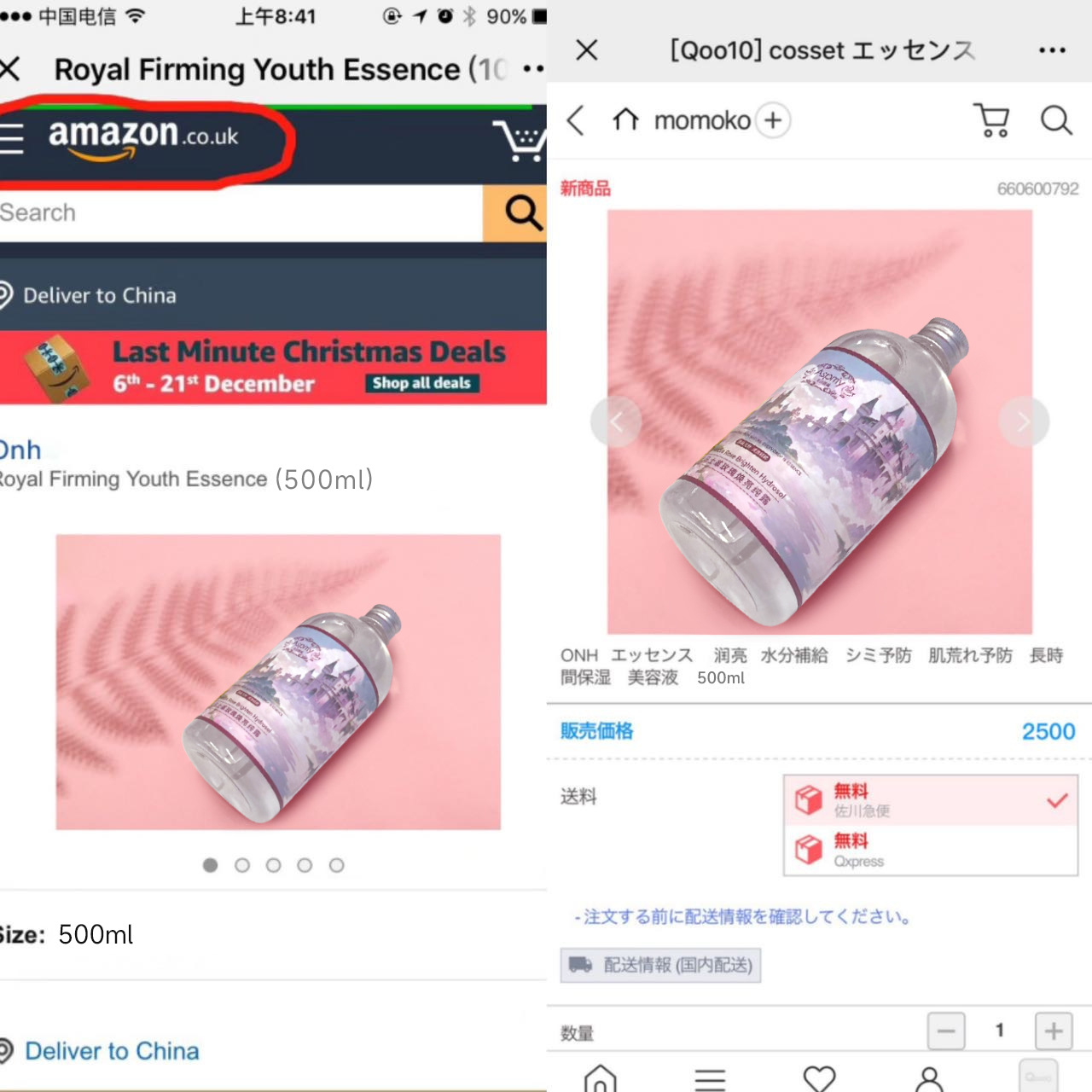
Task: Go to the momoko shop home icon
Action: click(625, 119)
